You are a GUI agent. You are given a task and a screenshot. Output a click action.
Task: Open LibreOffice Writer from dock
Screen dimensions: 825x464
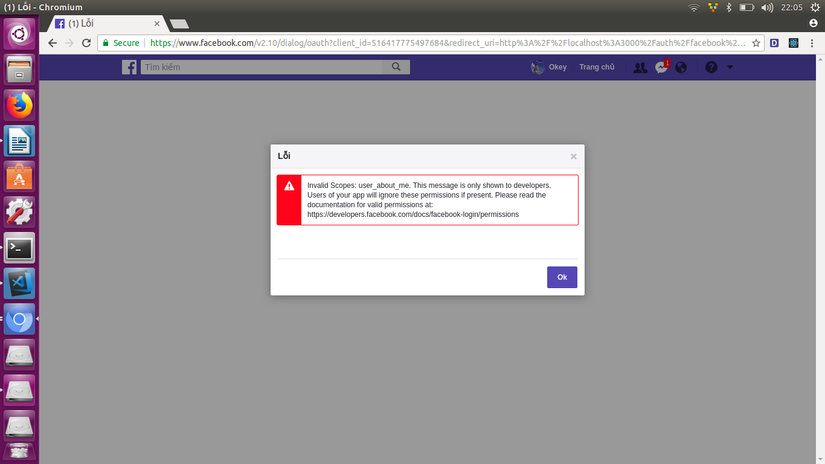tap(19, 141)
